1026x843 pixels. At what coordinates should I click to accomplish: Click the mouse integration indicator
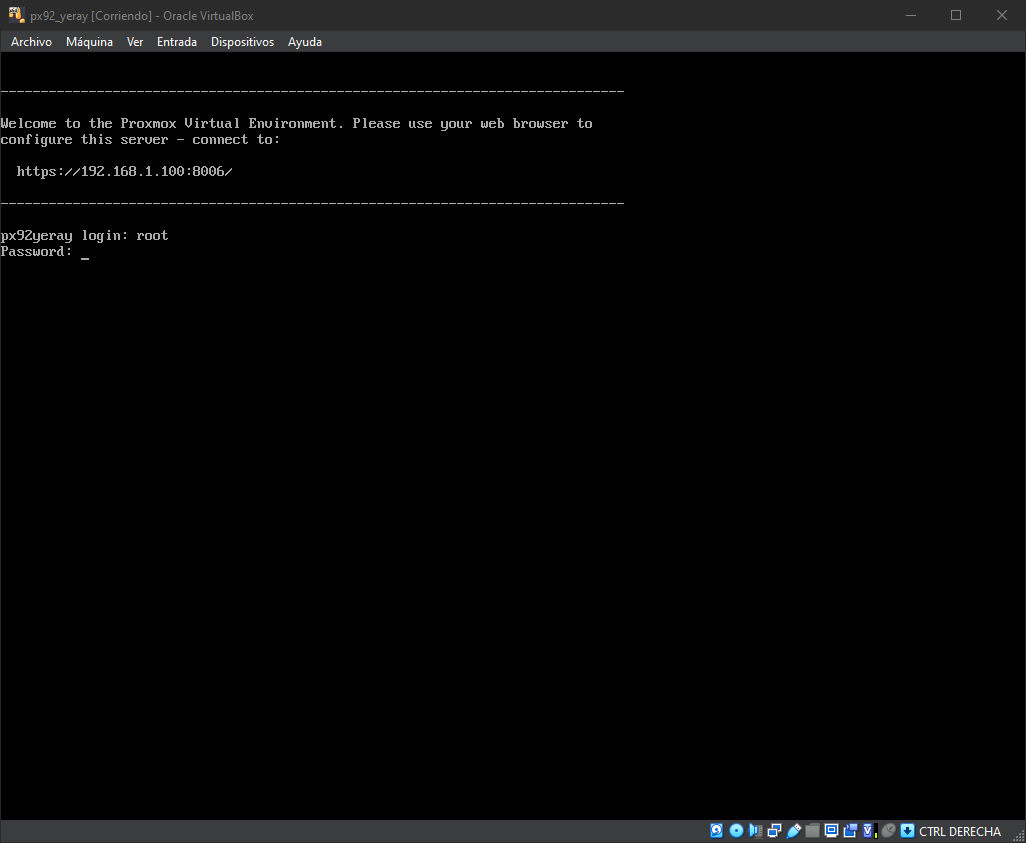888,831
